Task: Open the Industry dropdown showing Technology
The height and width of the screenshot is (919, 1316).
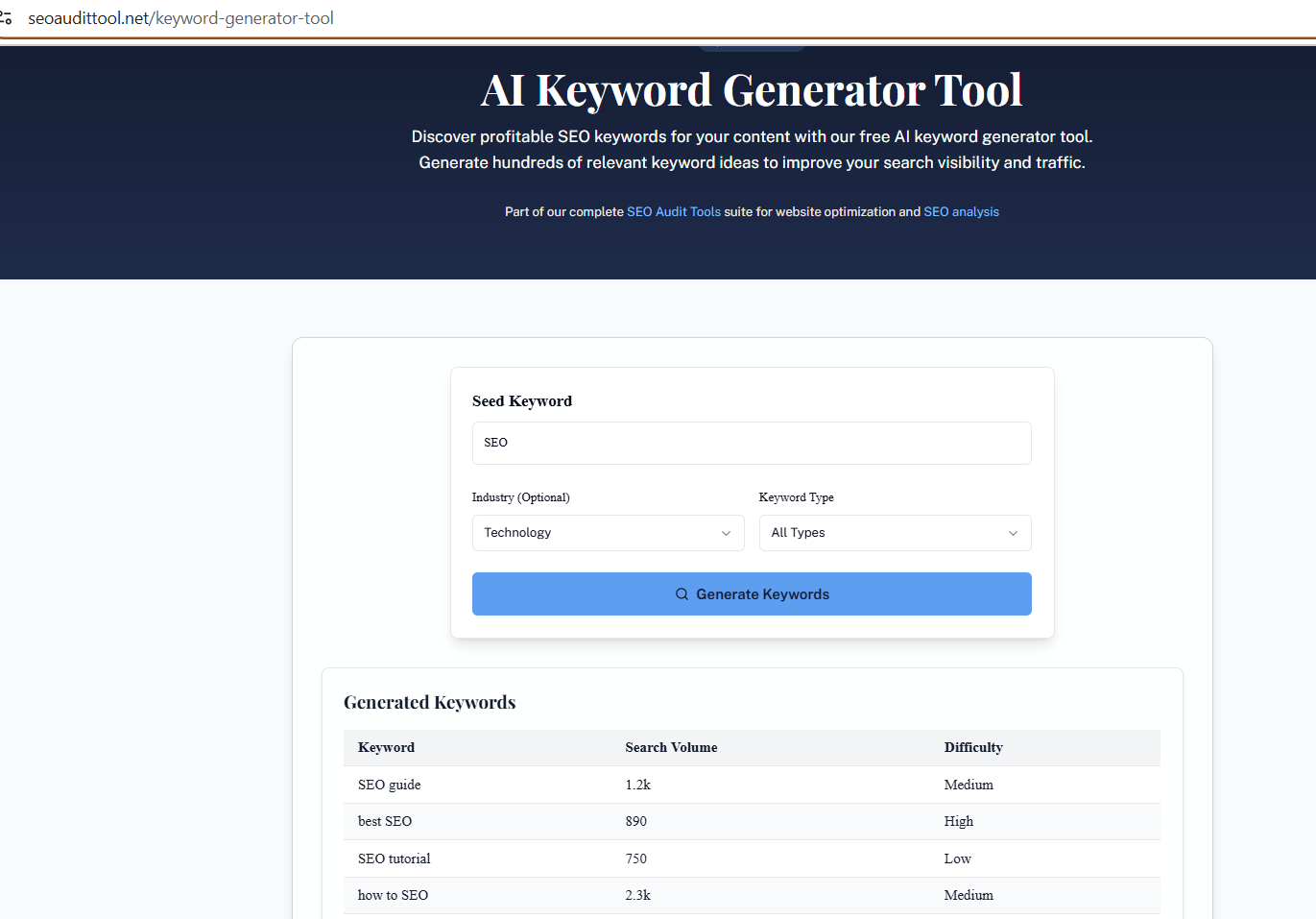Action: [x=608, y=533]
